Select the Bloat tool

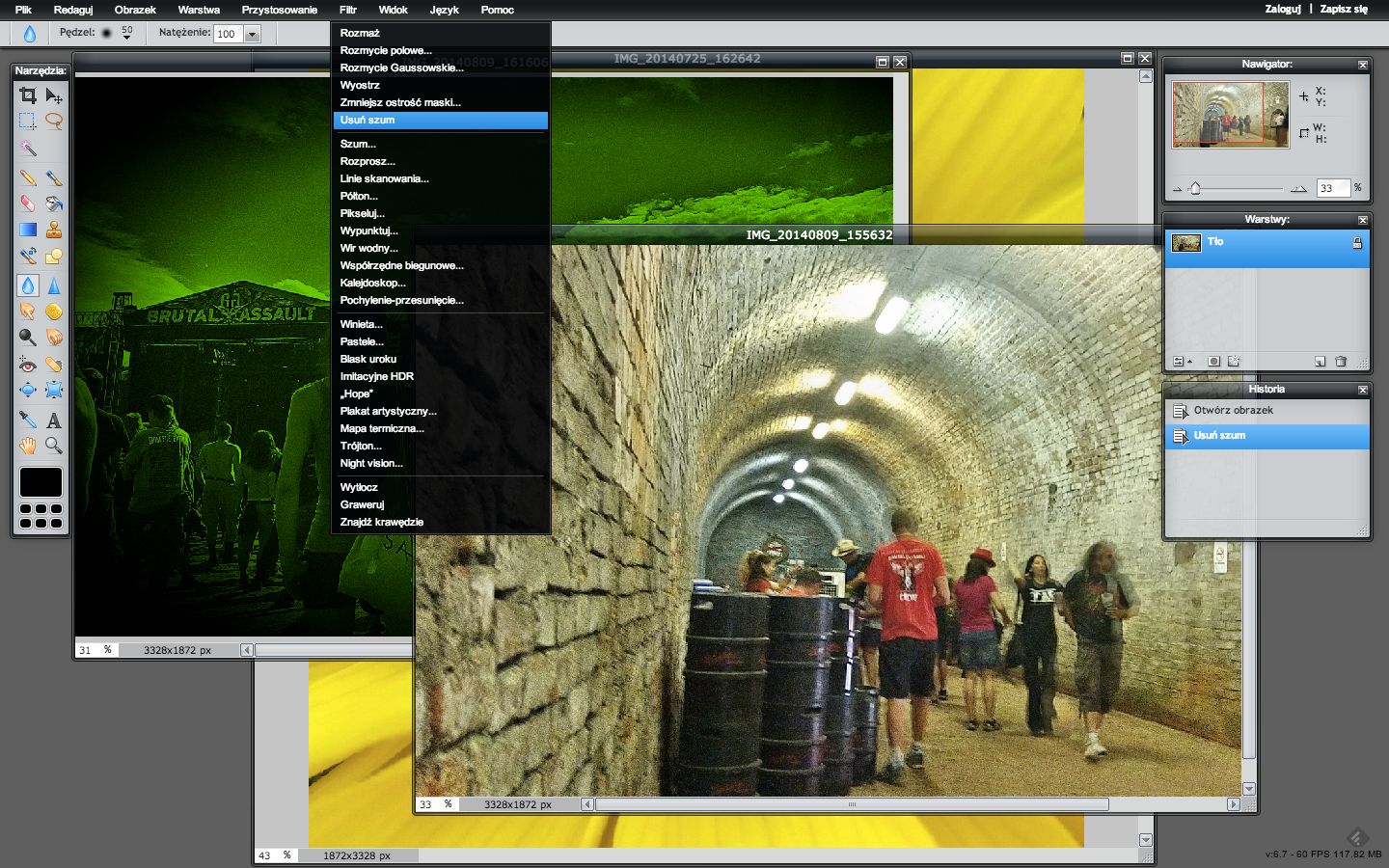[x=28, y=391]
